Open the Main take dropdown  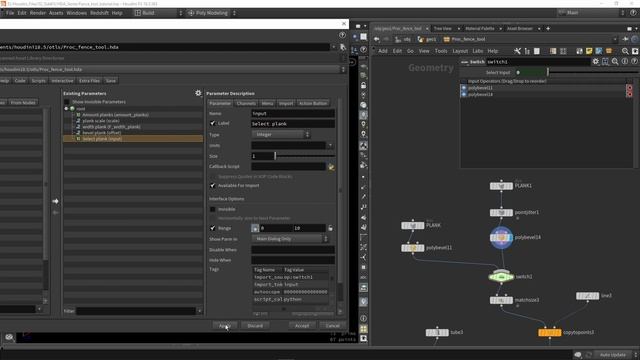[591, 13]
